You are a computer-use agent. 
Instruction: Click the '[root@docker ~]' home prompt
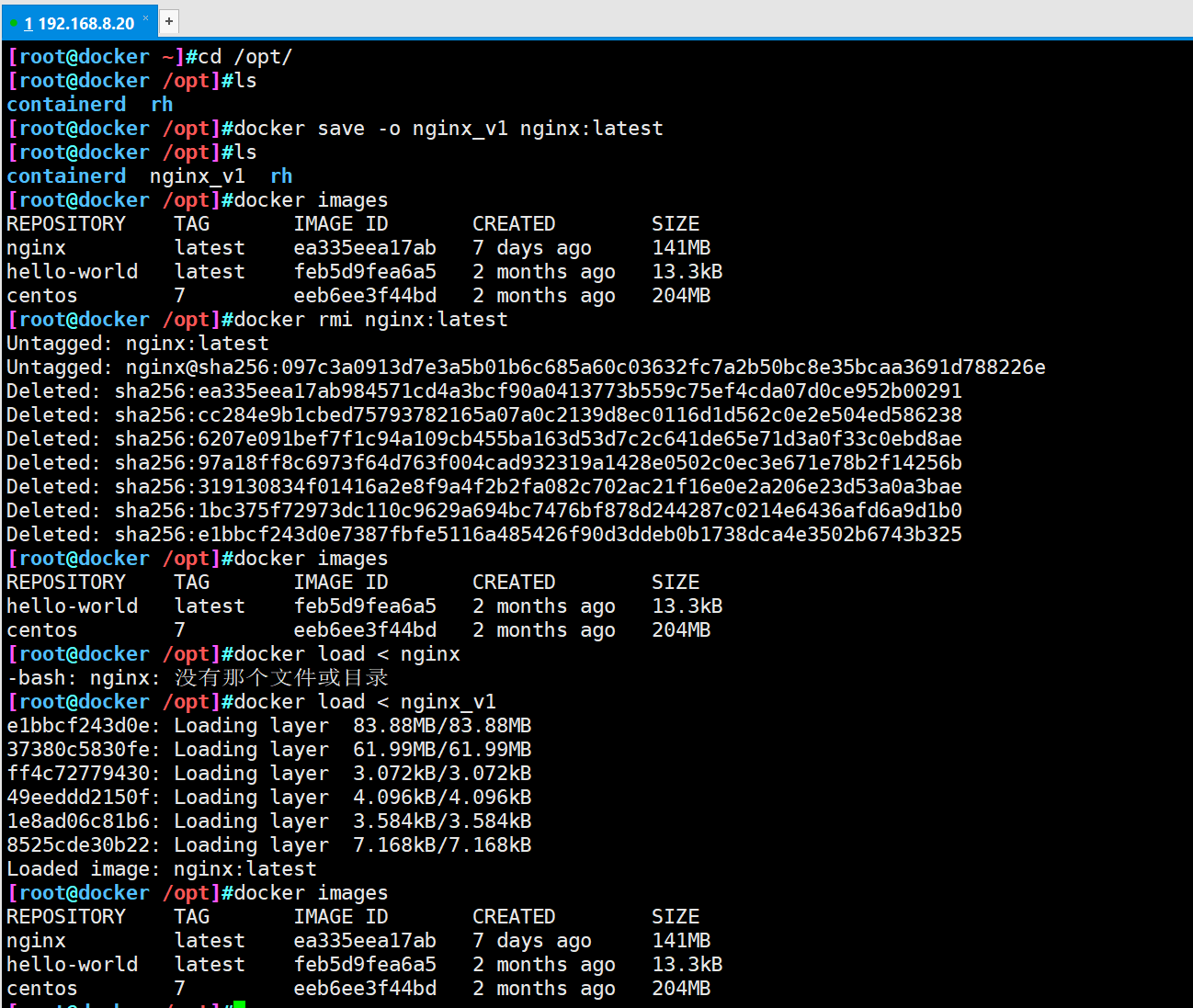96,57
